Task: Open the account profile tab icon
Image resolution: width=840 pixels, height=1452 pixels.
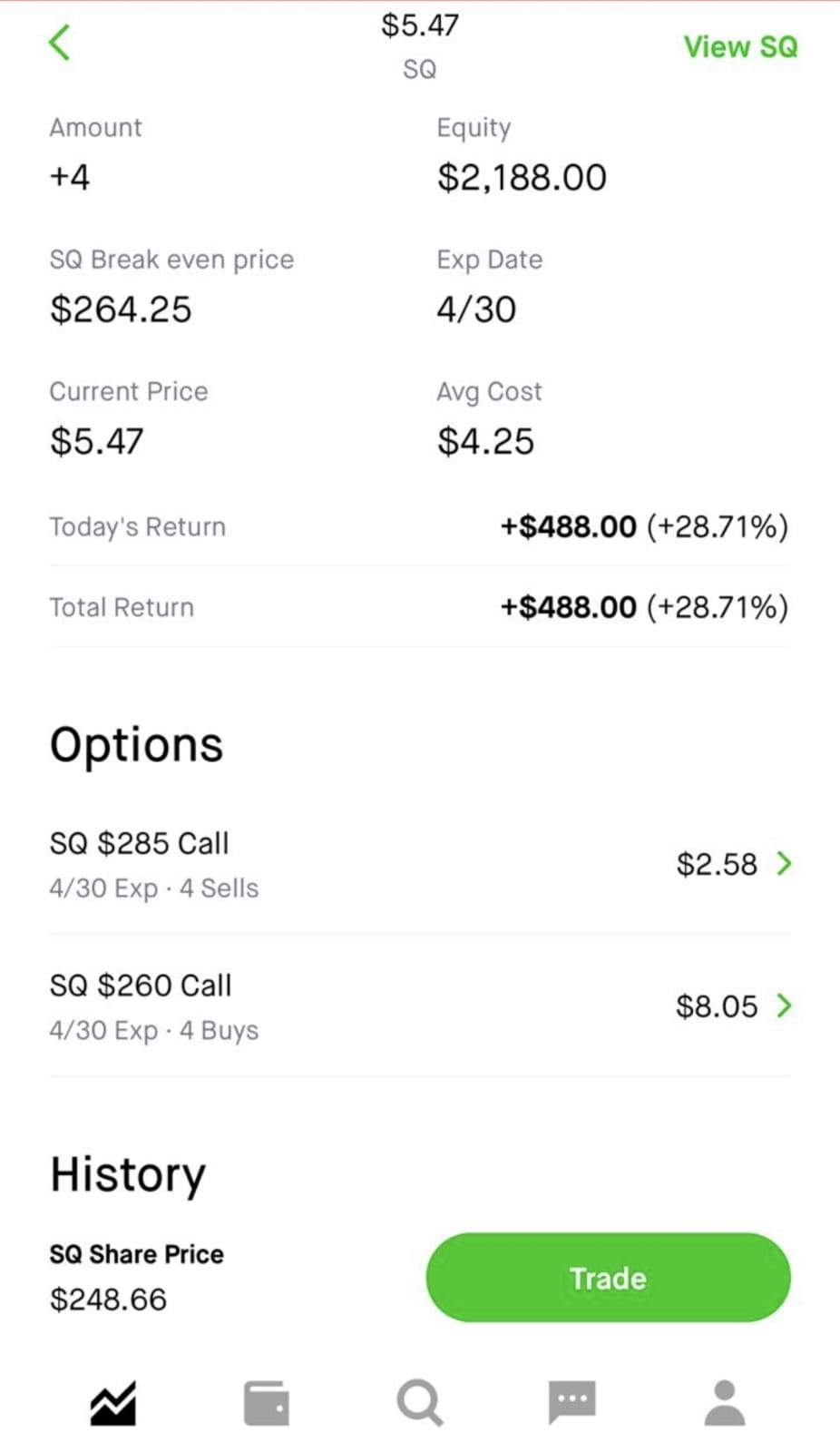Action: coord(725,1403)
